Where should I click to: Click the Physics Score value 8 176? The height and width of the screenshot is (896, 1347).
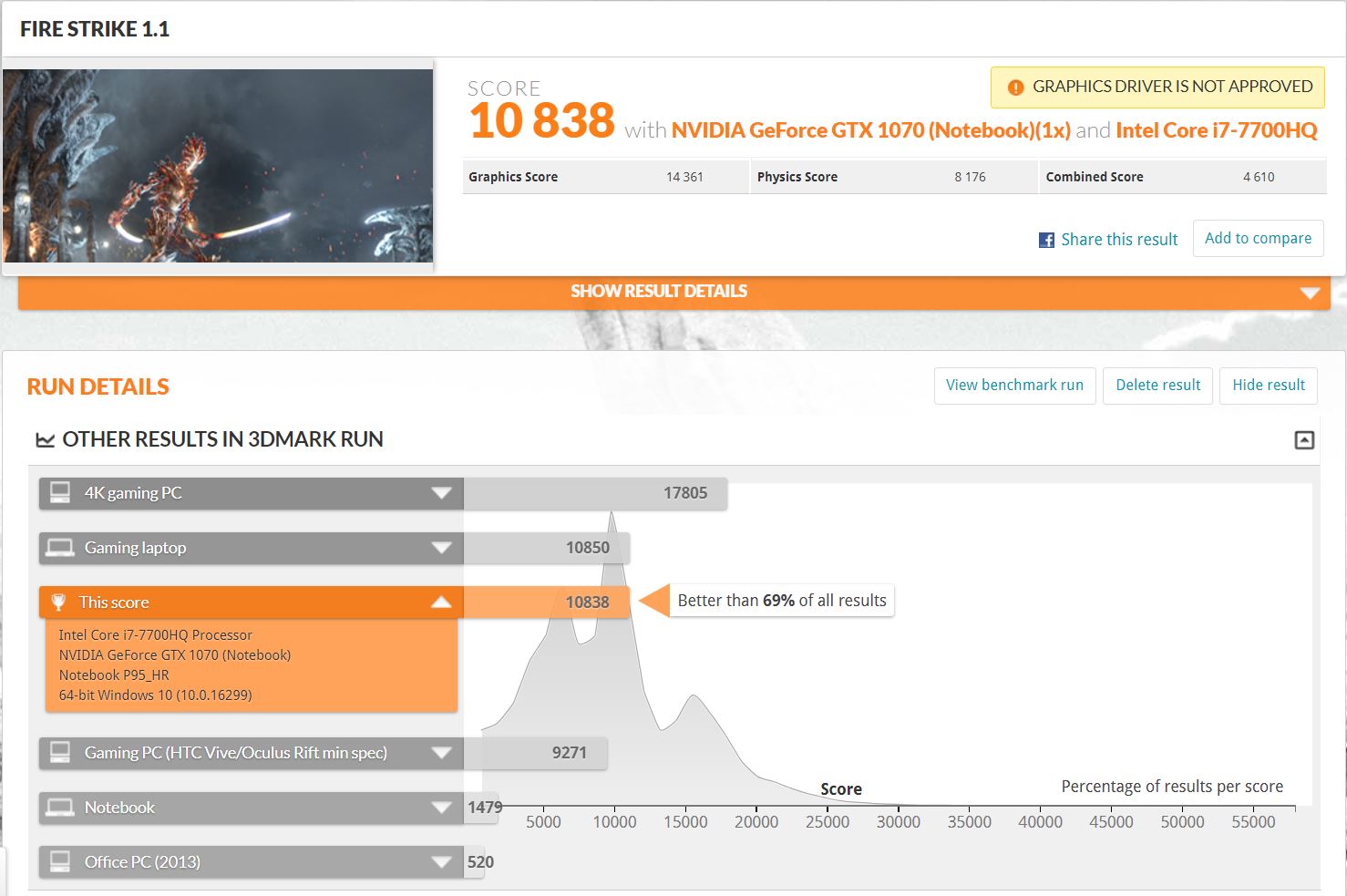pyautogui.click(x=970, y=177)
